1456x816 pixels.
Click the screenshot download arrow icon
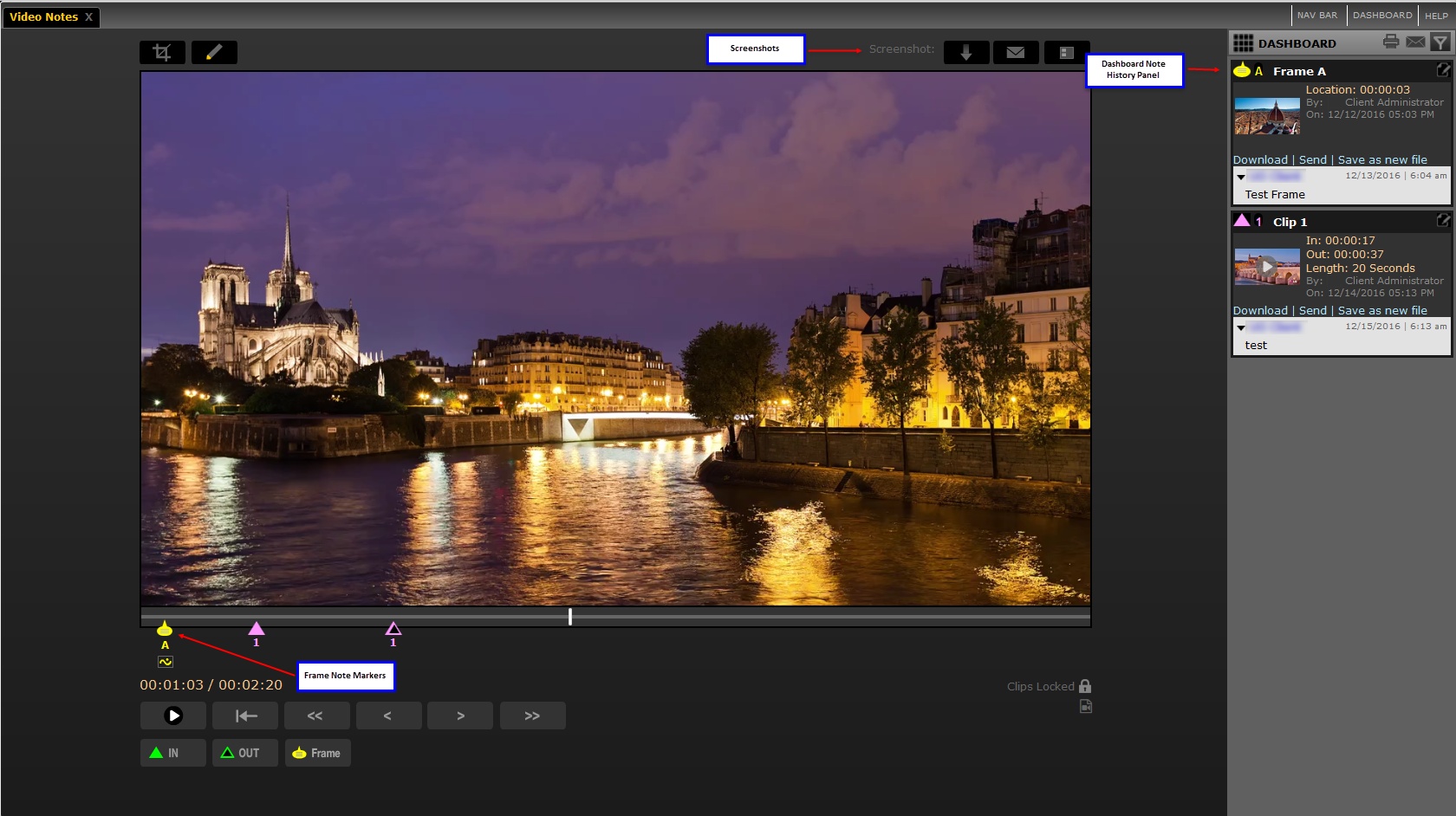click(965, 53)
